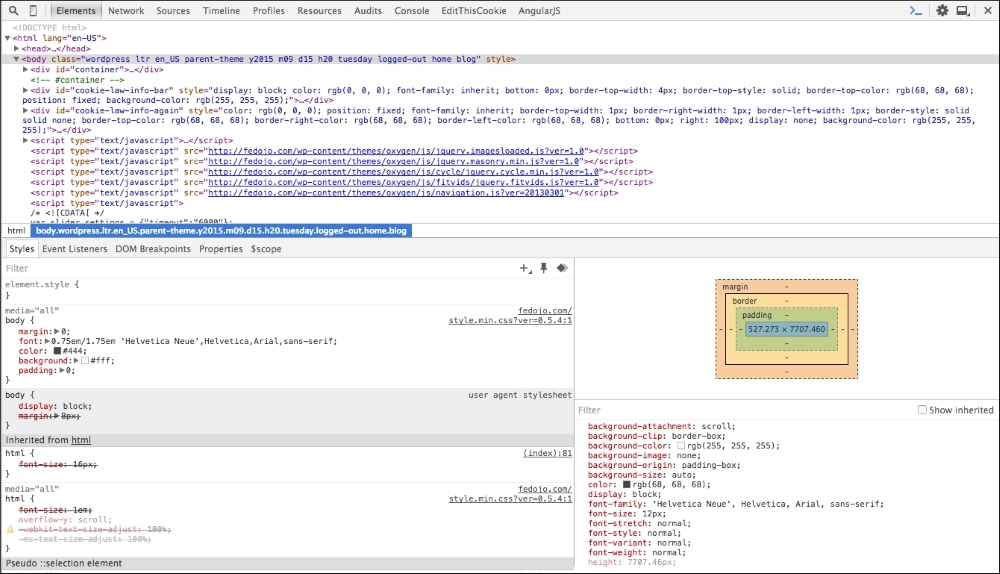Expand the cookie-law-info-bar div
This screenshot has height=574, width=1000.
tap(26, 91)
